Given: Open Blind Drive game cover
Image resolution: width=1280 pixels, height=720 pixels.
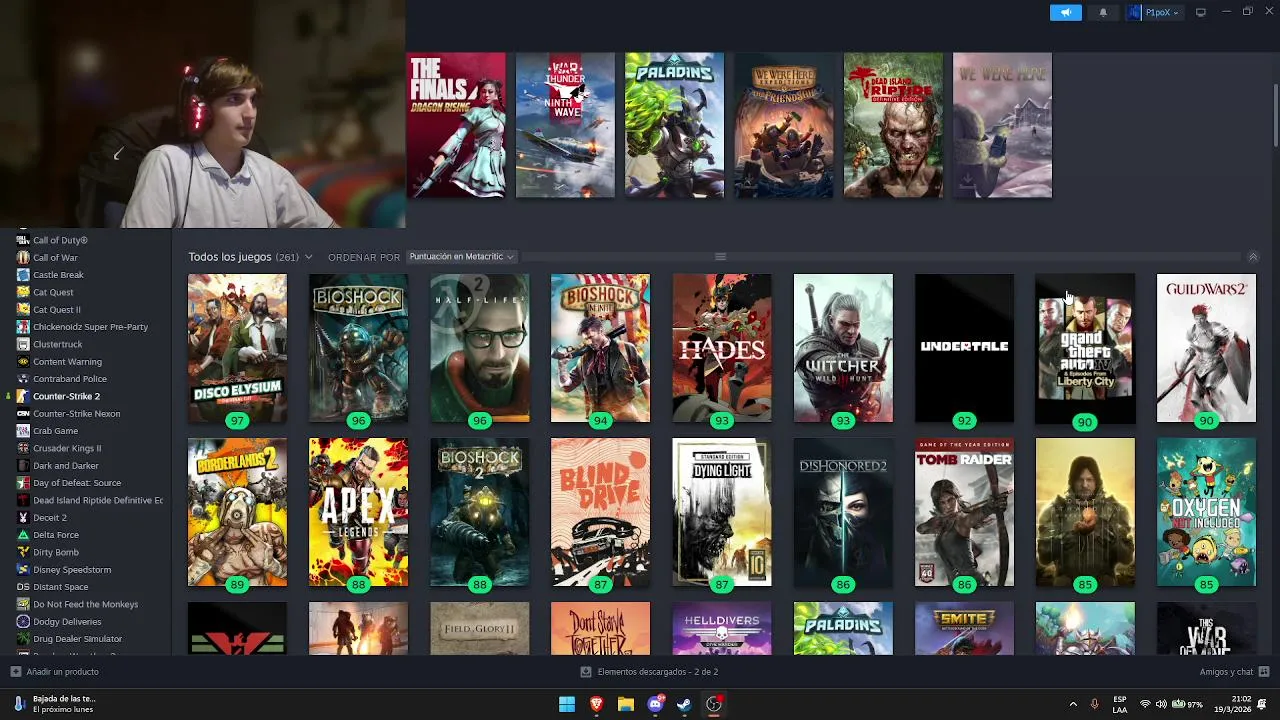Looking at the screenshot, I should point(600,512).
